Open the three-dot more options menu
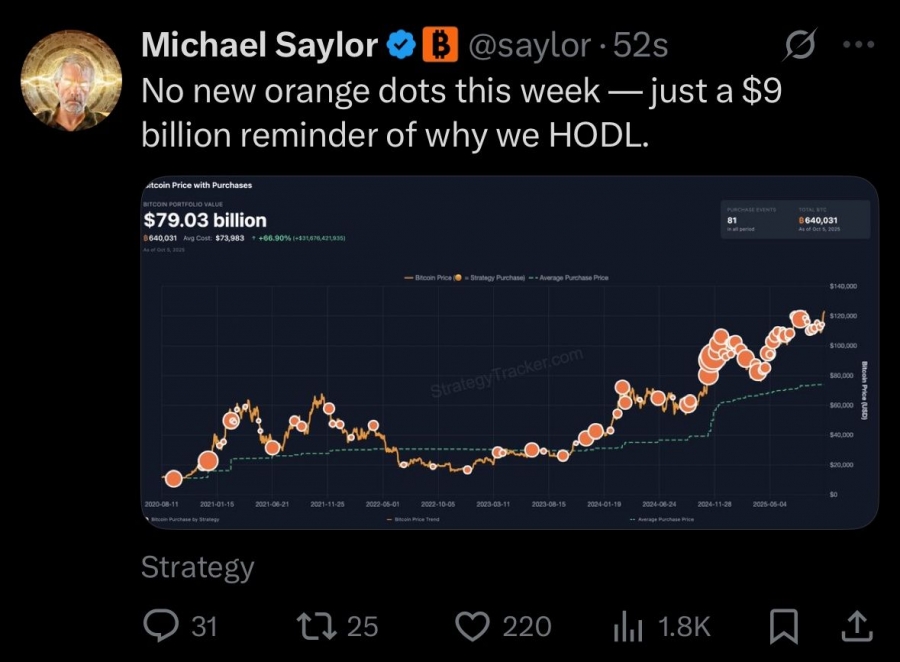900x662 pixels. click(858, 44)
